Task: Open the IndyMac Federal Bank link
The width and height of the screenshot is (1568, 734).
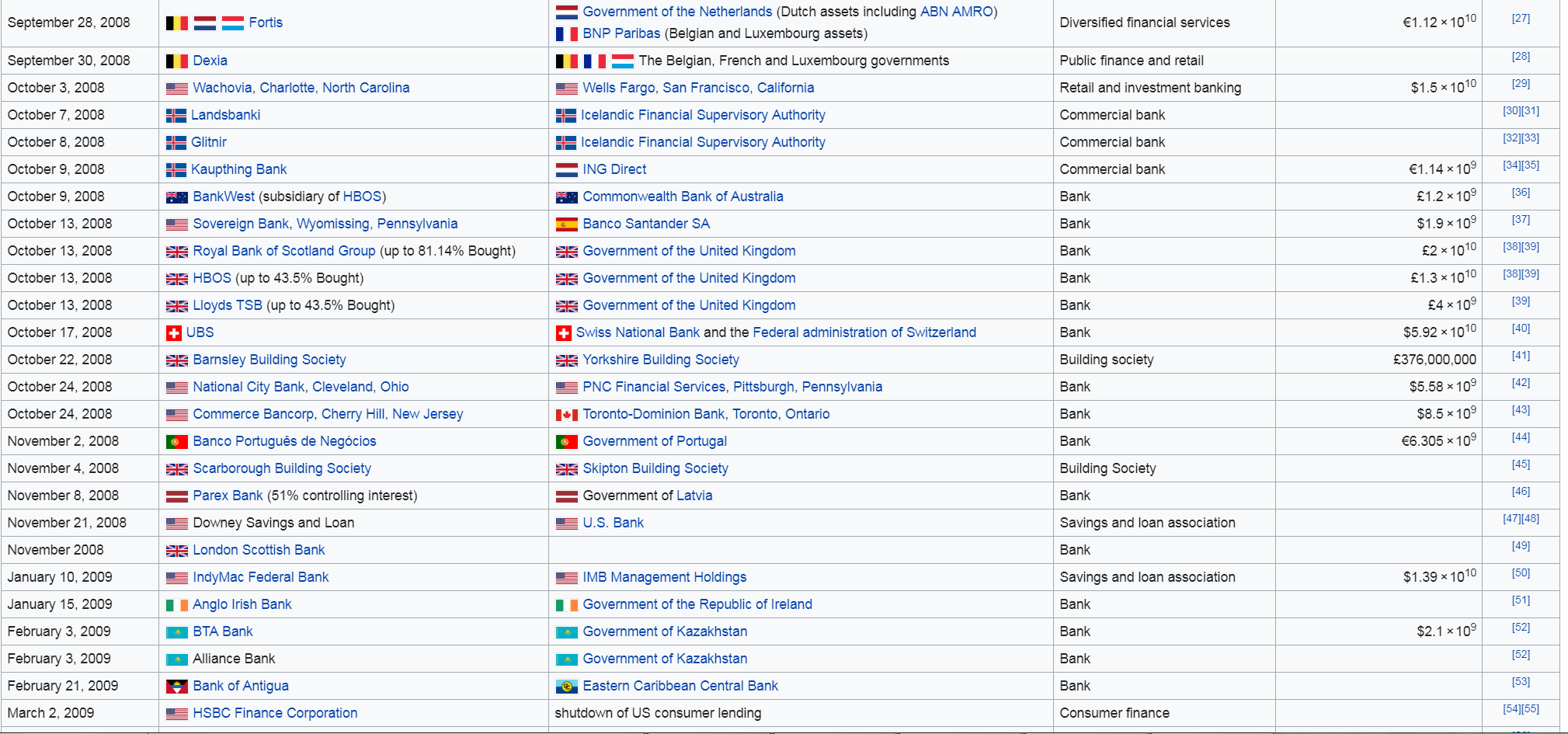Action: coord(261,577)
